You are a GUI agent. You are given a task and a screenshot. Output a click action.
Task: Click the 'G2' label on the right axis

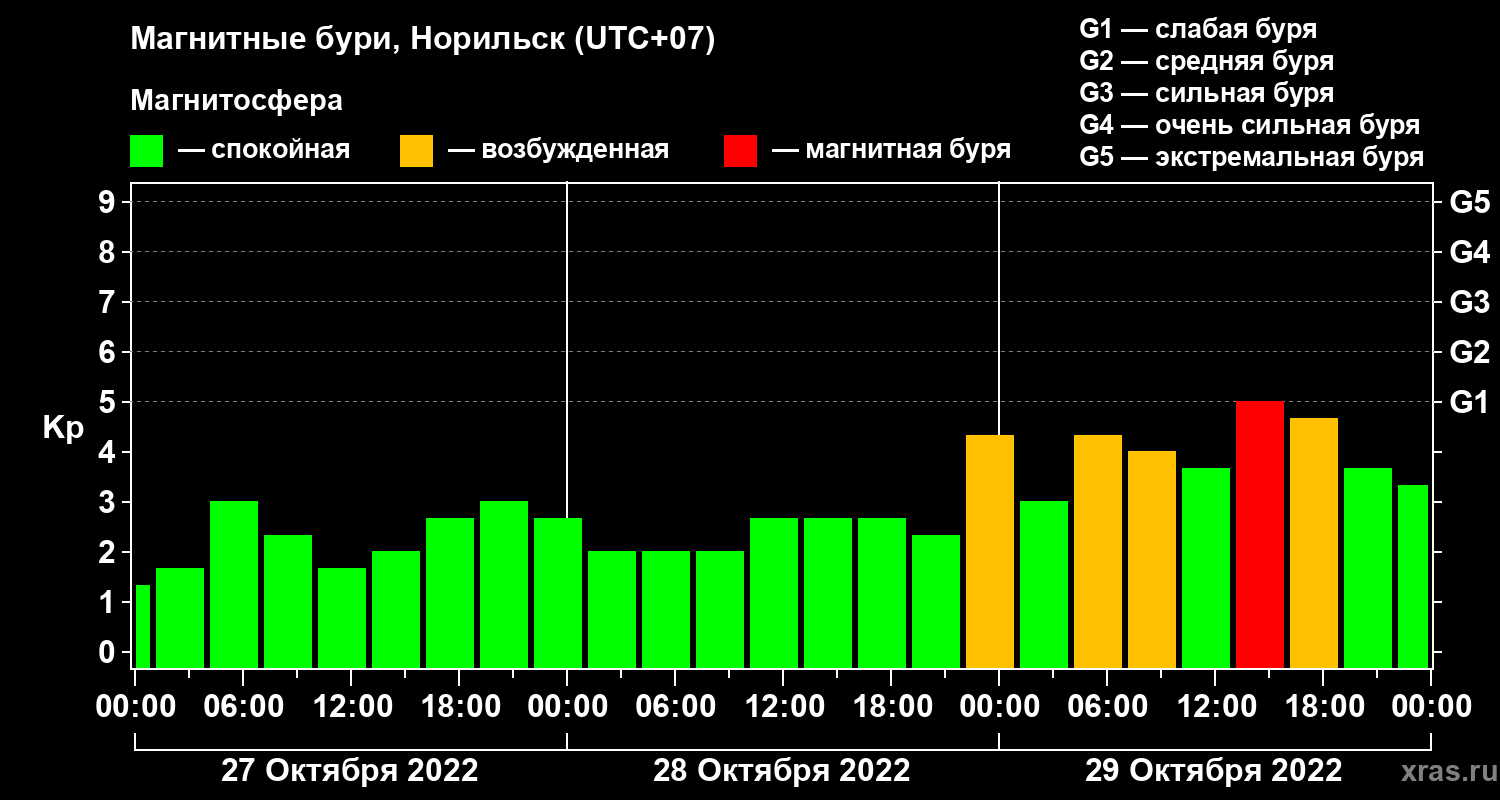pos(1469,352)
